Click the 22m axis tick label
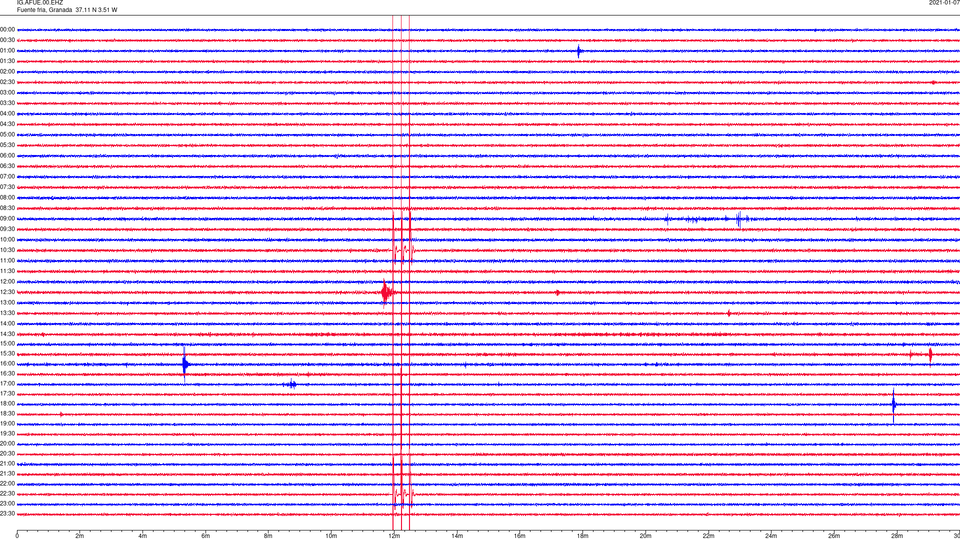 tap(708, 536)
